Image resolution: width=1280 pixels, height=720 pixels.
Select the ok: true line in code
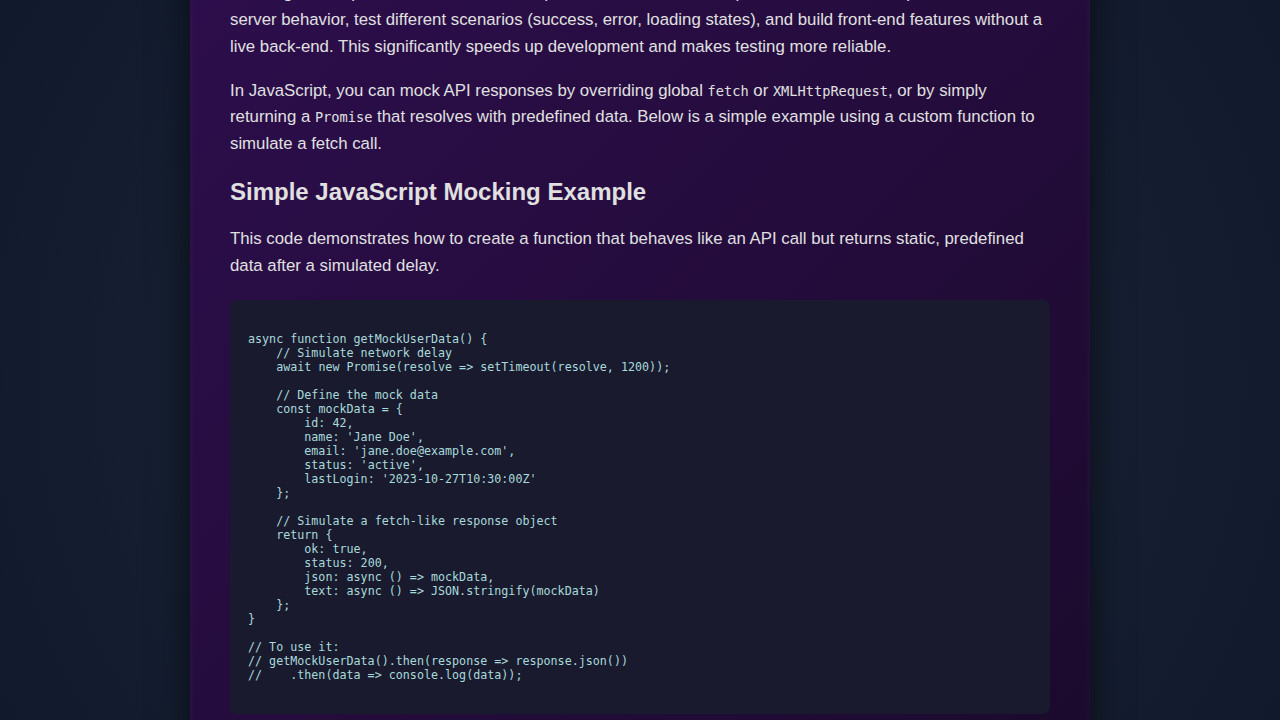[334, 548]
